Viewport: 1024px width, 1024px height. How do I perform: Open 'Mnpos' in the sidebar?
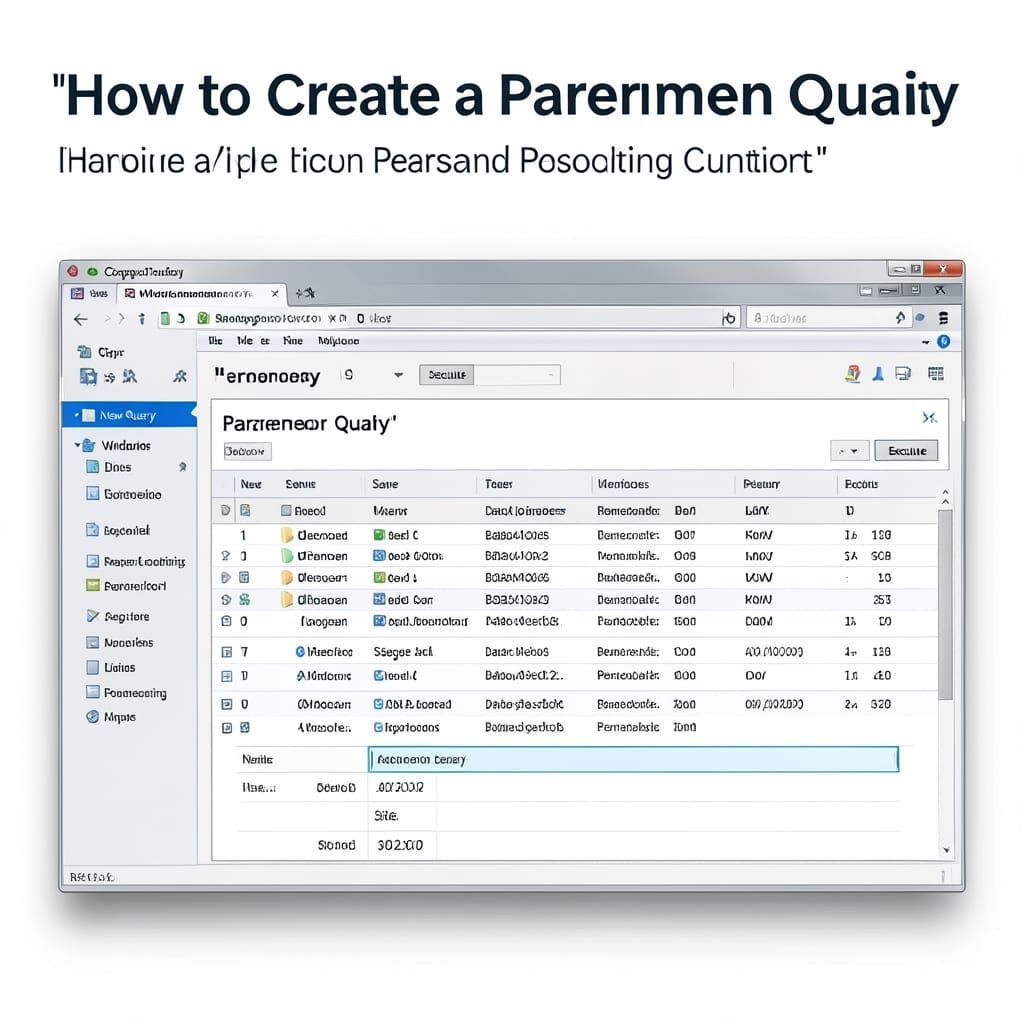[111, 717]
